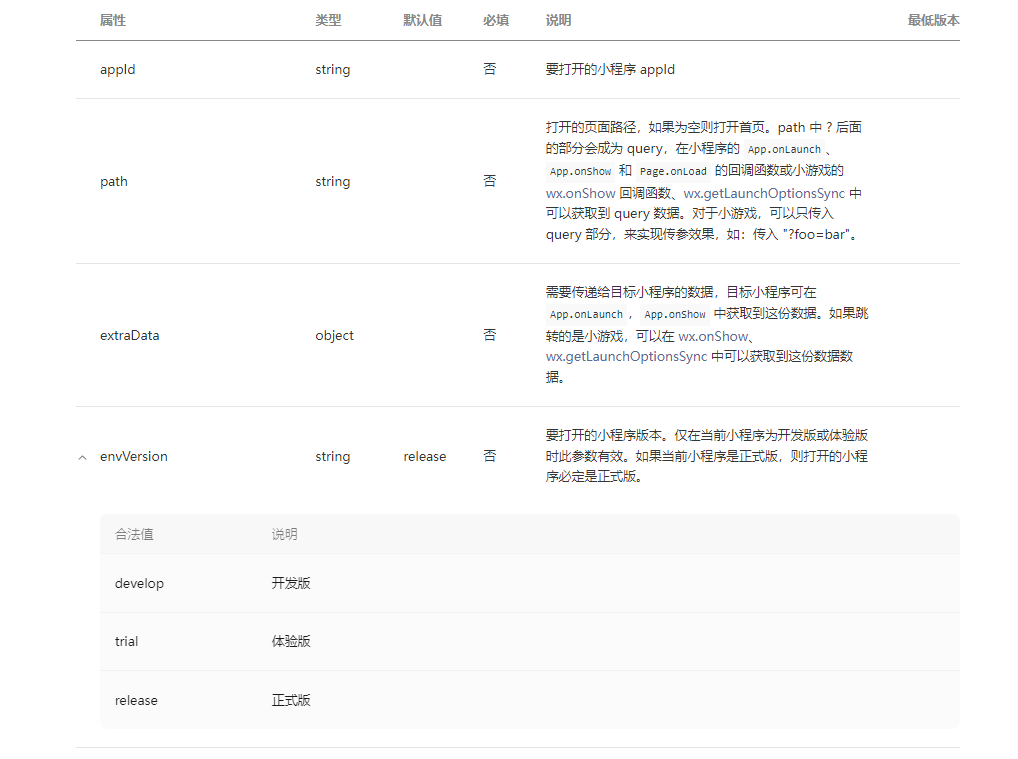Click the 否 value in appId row
The image size is (1018, 759).
490,69
